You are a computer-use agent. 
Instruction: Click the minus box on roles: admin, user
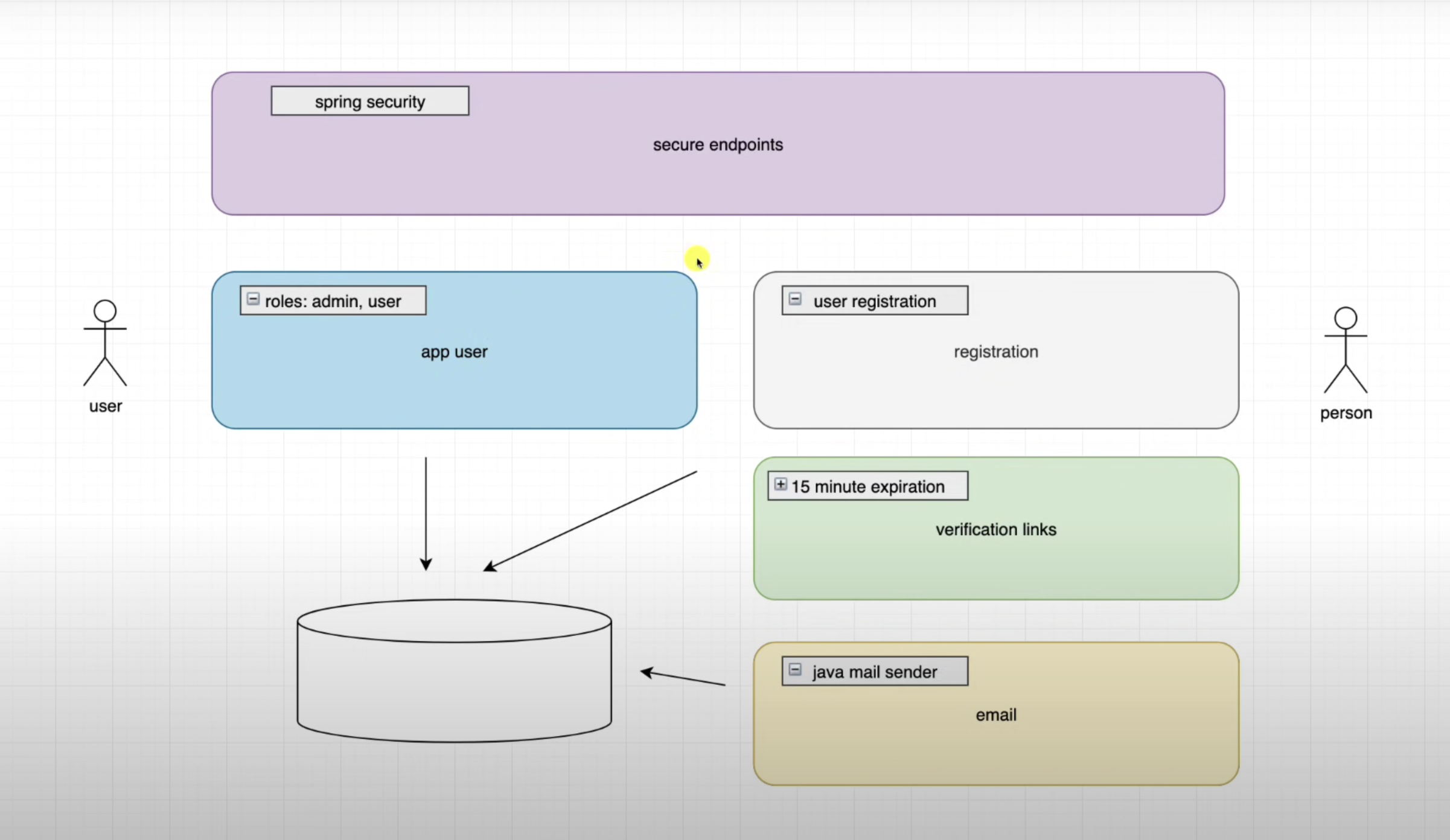(253, 298)
